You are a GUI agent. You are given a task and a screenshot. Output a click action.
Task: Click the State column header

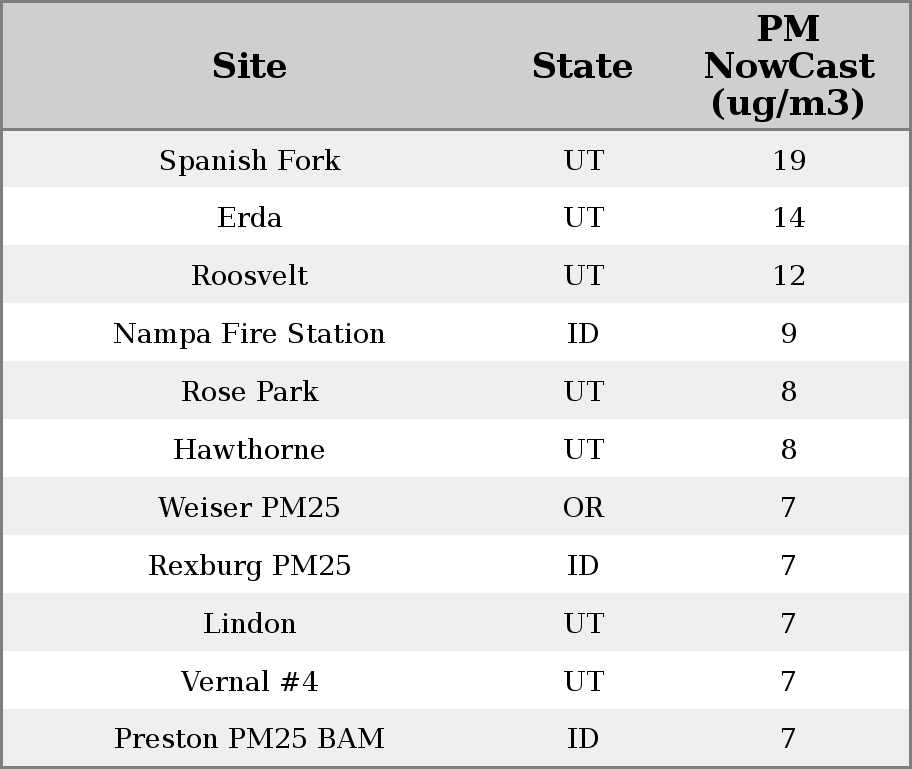click(582, 66)
